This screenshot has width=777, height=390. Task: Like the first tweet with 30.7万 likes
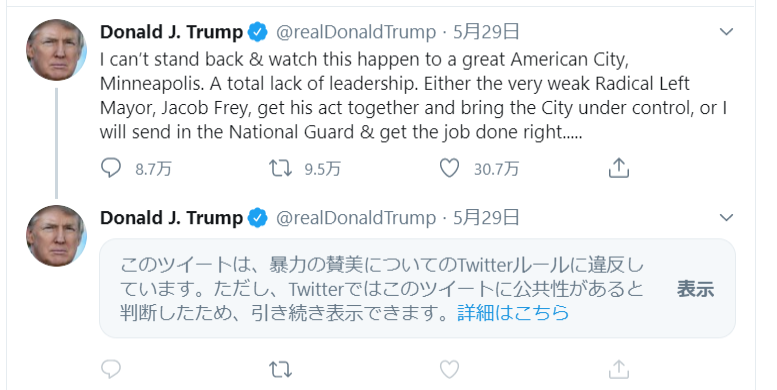click(x=449, y=168)
